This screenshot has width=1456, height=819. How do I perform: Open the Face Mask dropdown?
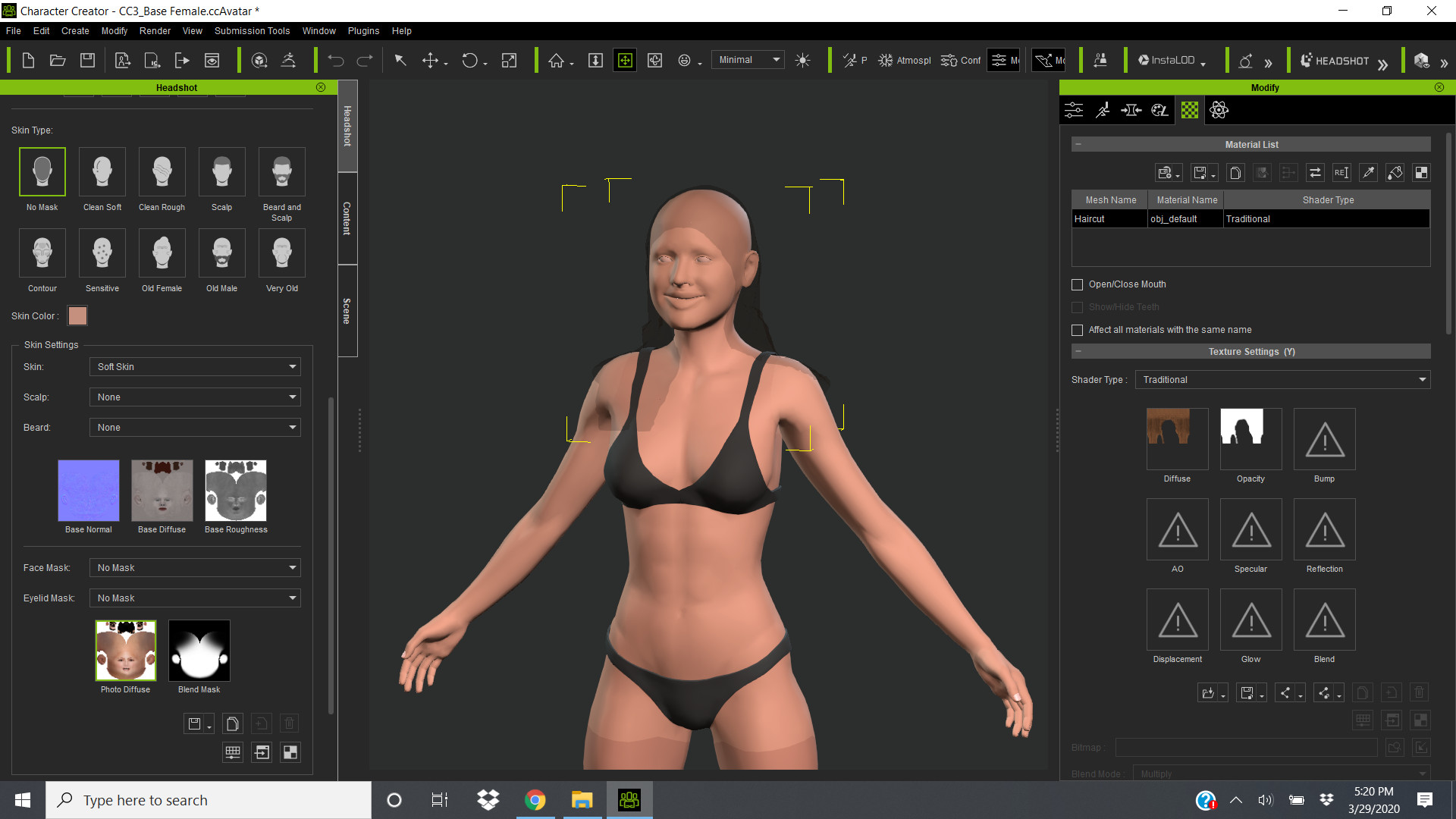pos(195,568)
